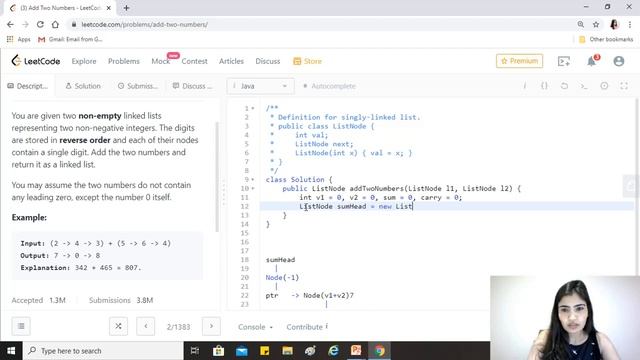Open a new browser tab

point(127,8)
